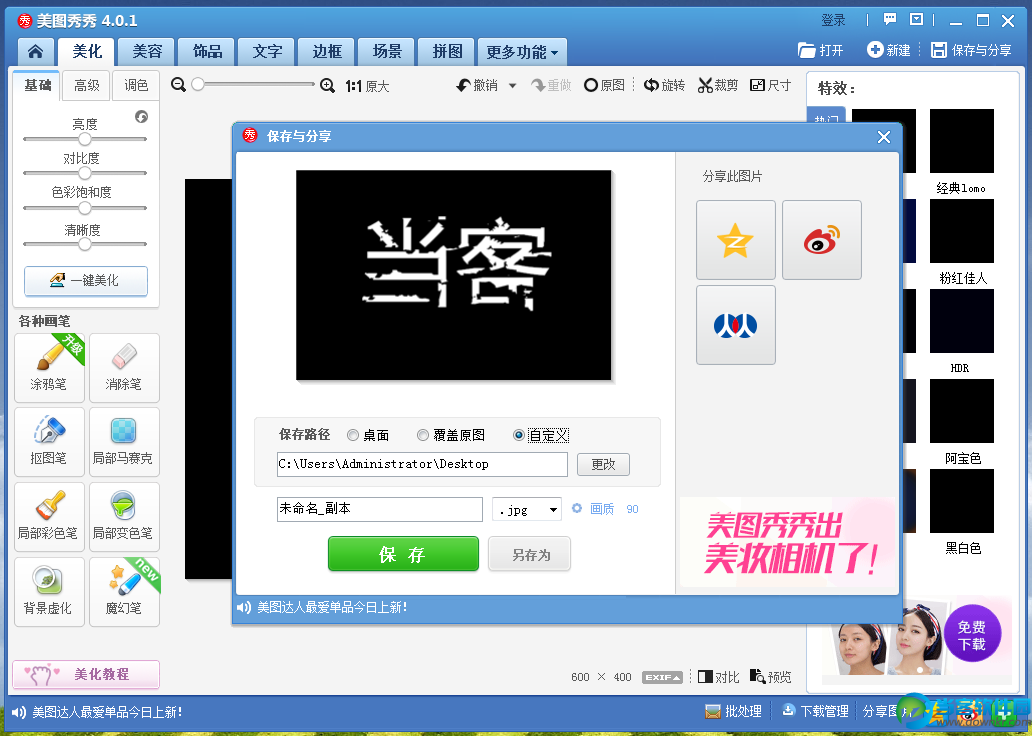
Task: Select the 背景虚化 background blur tool
Action: pos(49,592)
